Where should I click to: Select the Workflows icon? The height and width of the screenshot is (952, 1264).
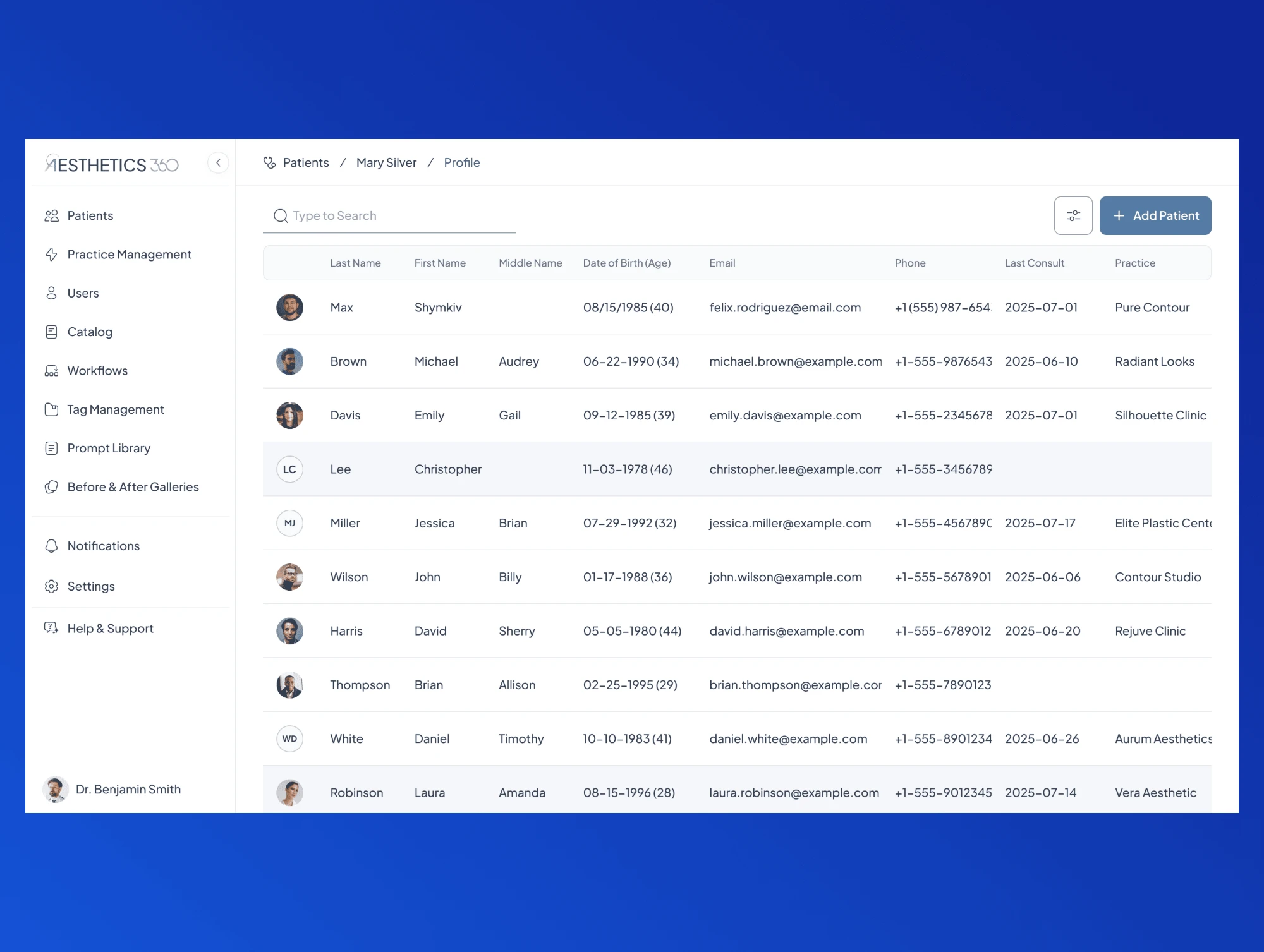tap(52, 371)
